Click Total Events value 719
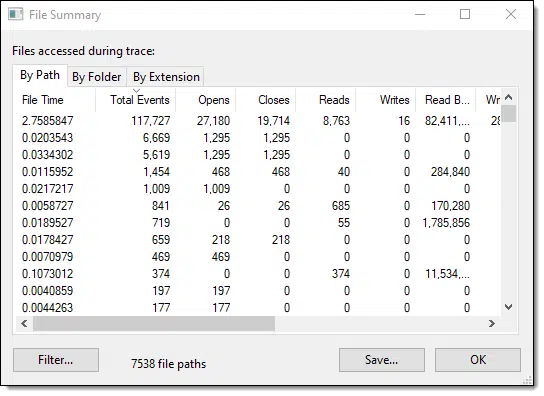Screen dimensions: 544x396 161,223
